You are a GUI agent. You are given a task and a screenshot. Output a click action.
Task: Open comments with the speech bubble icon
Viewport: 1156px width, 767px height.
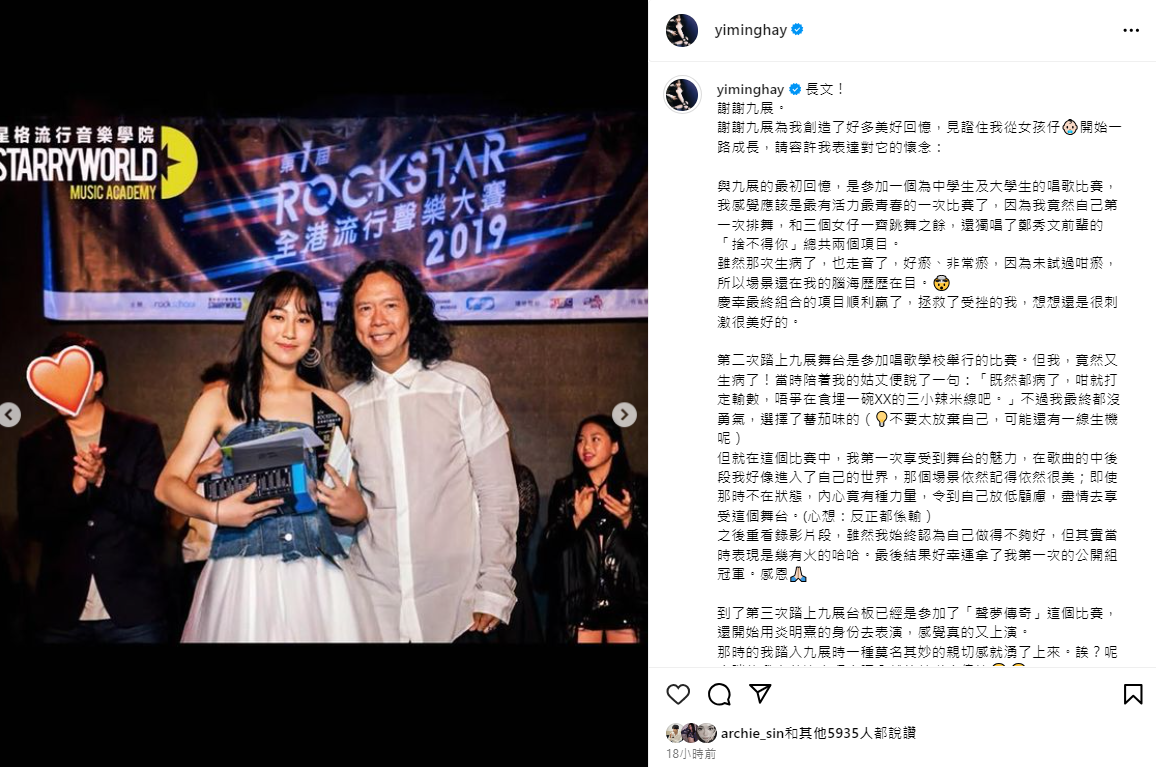click(719, 694)
